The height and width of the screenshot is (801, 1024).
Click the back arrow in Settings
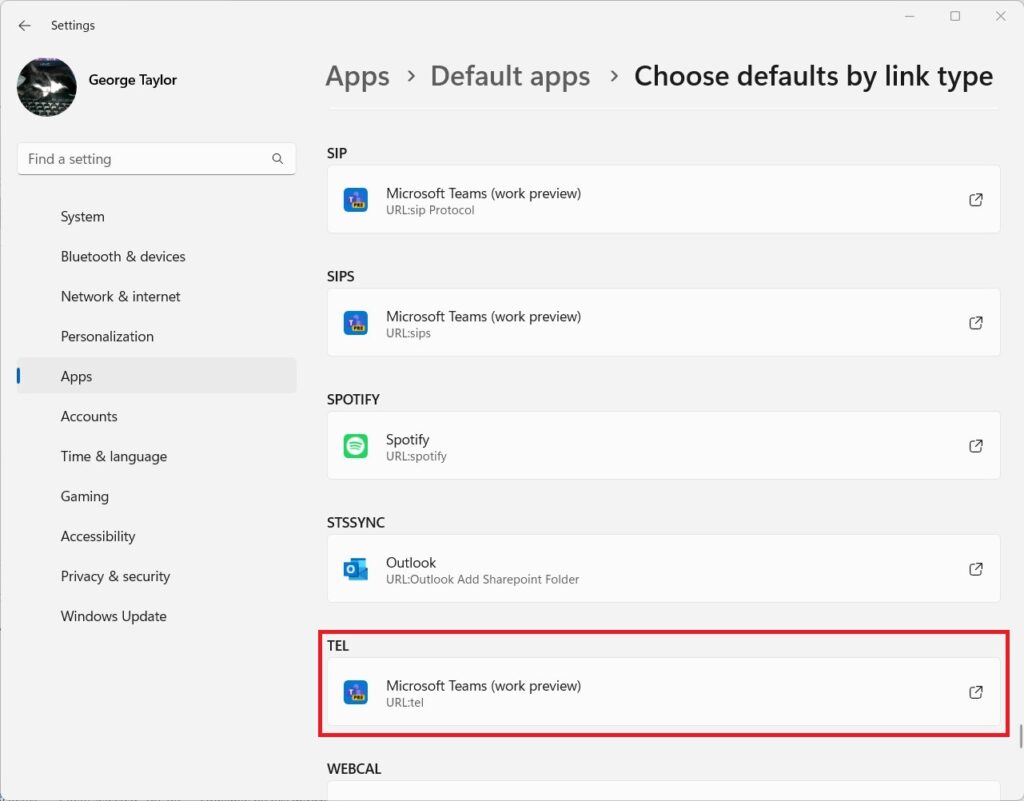click(25, 25)
